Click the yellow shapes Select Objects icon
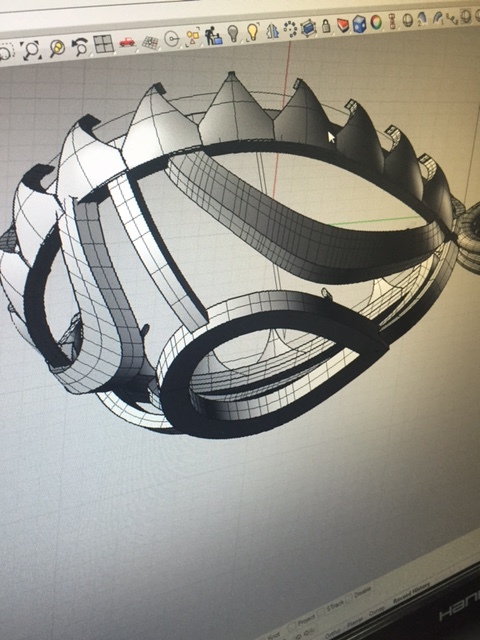The width and height of the screenshot is (480, 640). pos(193,37)
